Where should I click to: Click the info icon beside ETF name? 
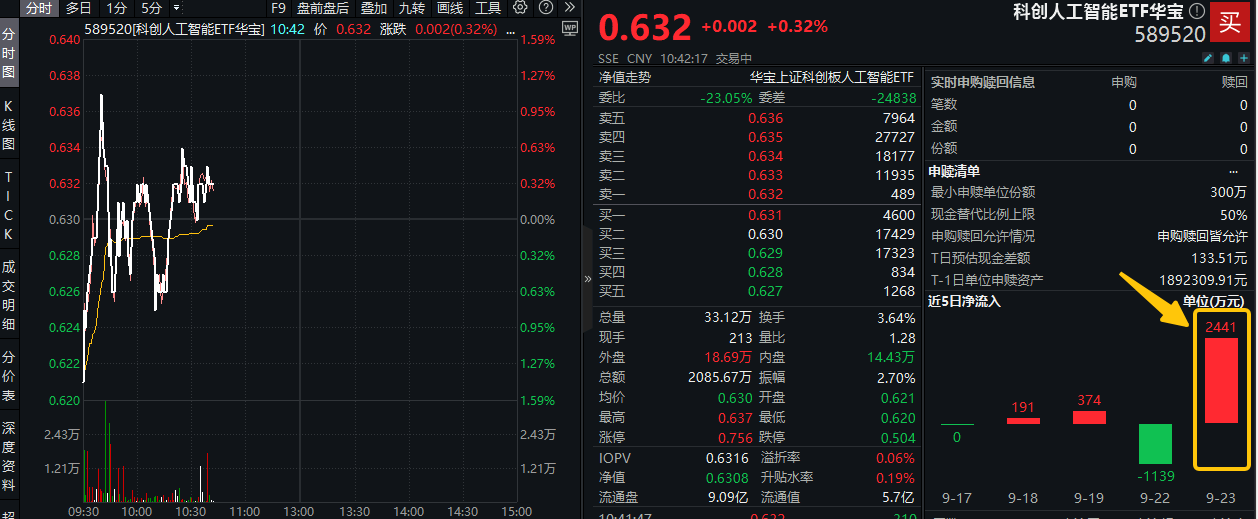(1197, 12)
